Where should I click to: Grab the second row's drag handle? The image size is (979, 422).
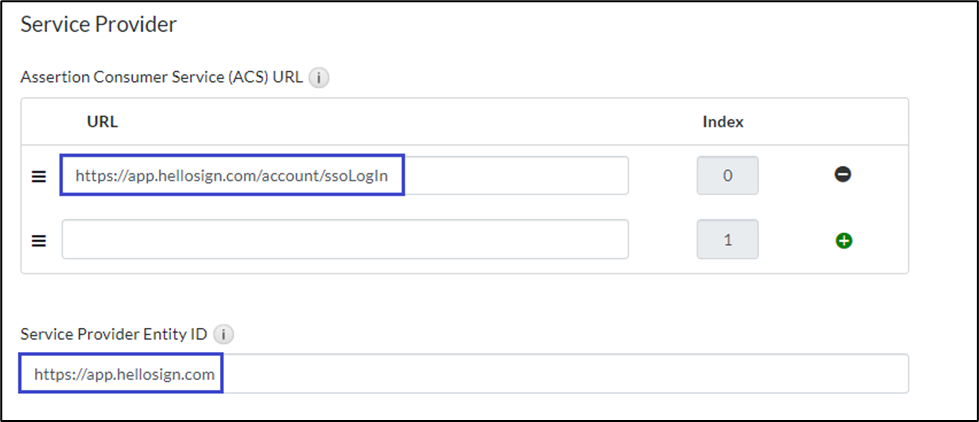tap(39, 240)
